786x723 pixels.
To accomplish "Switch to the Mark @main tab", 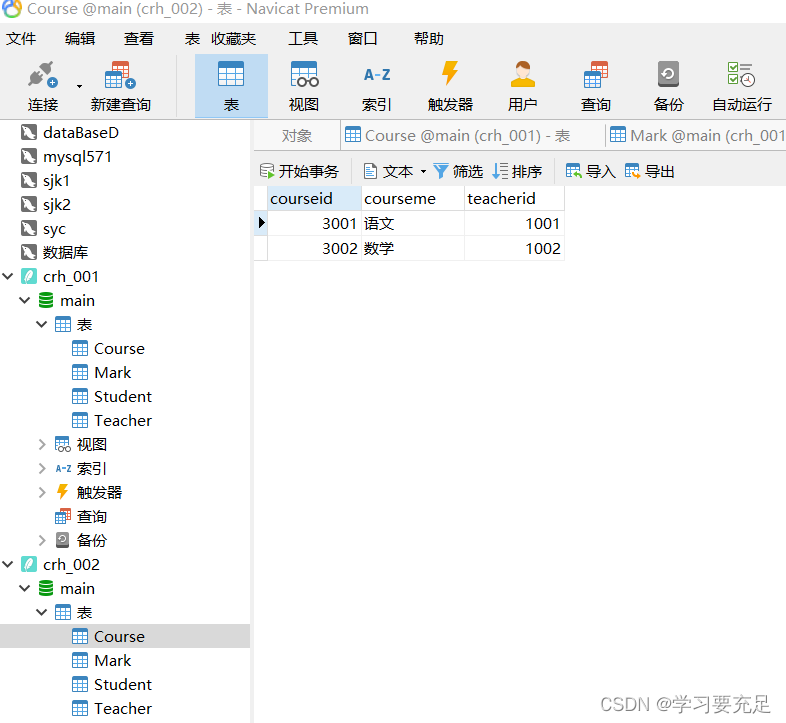I will [x=697, y=136].
